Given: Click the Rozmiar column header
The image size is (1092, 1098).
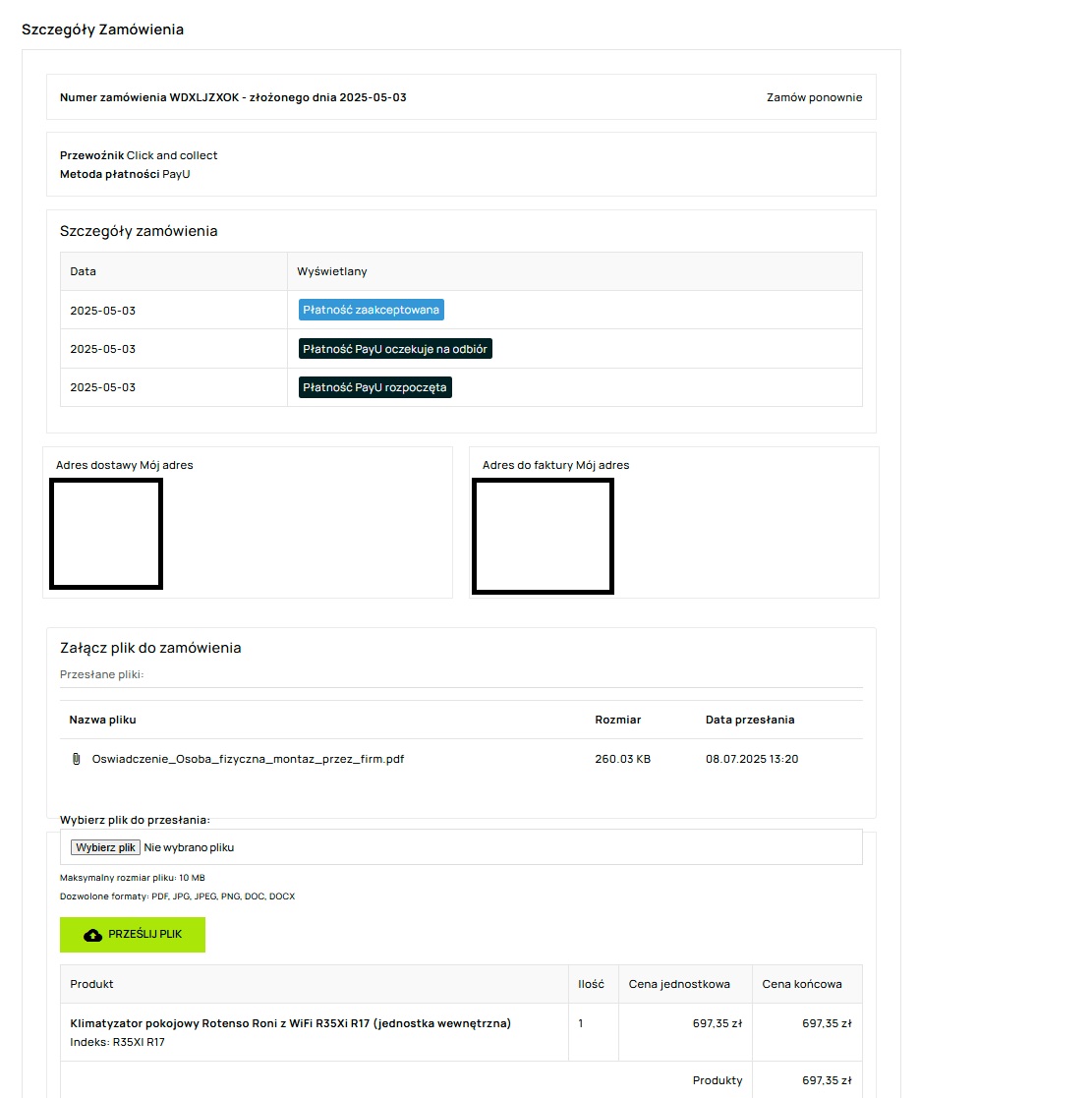Looking at the screenshot, I should [618, 720].
